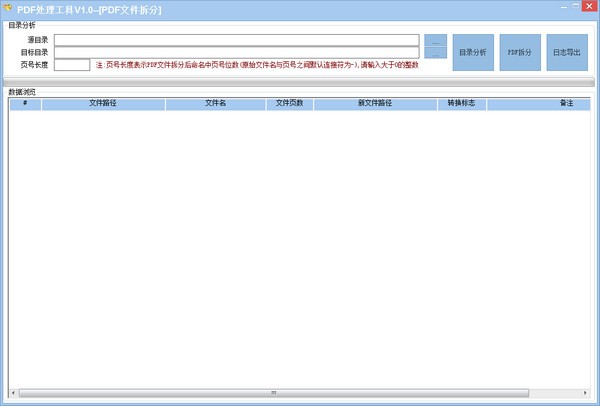600x406 pixels.
Task: Sort by the 文件路径 column header
Action: coord(103,103)
